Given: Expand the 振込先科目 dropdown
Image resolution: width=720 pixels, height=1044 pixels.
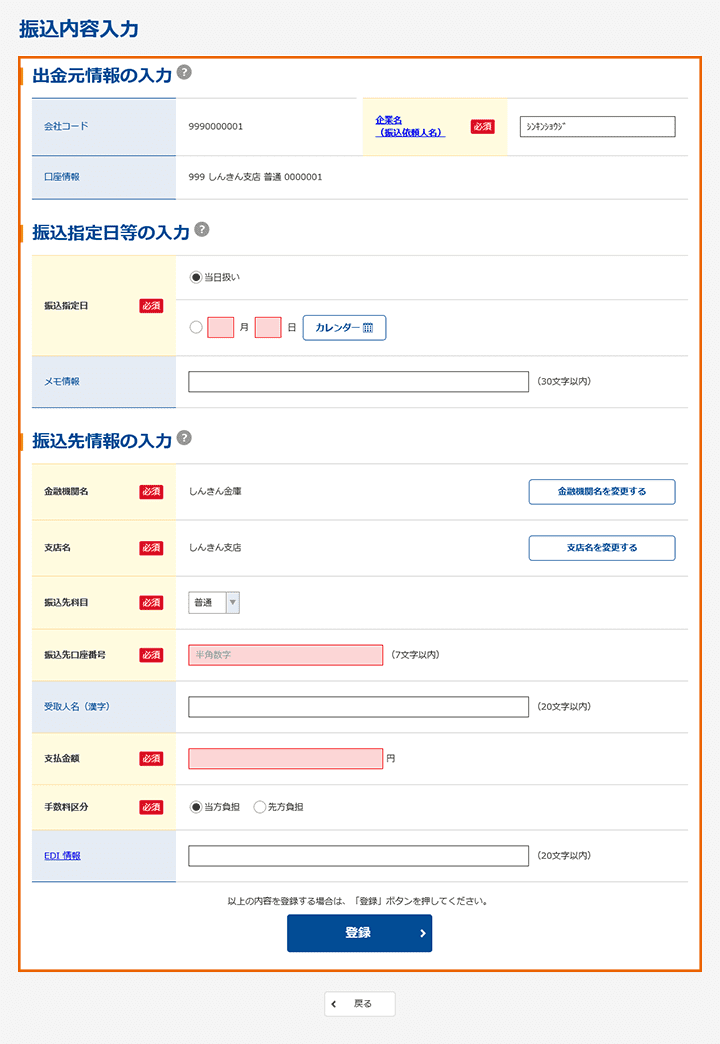Looking at the screenshot, I should click(214, 602).
